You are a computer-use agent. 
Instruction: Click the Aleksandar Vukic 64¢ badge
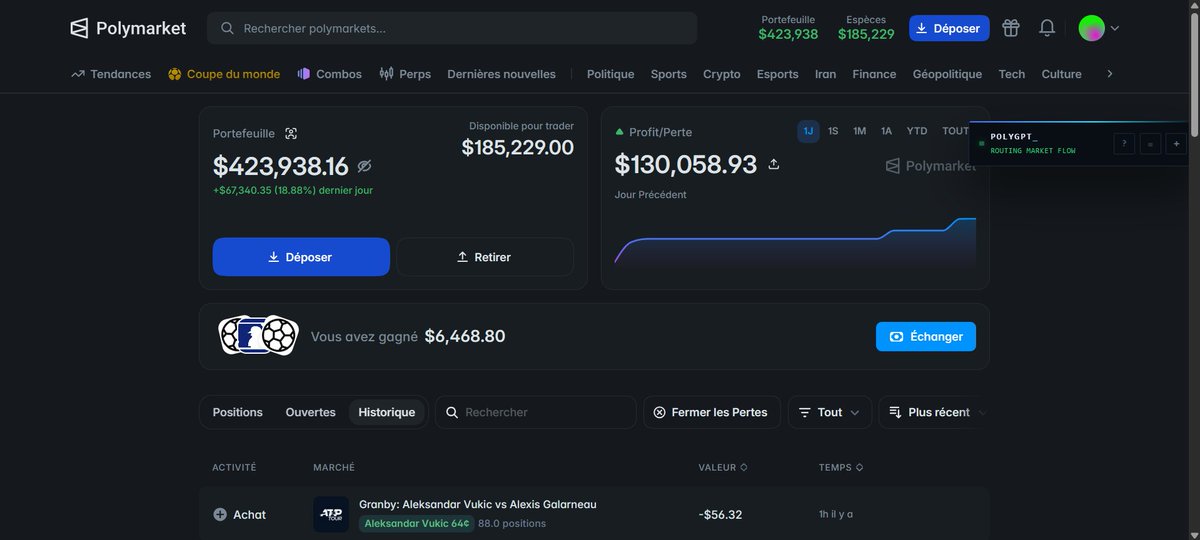coord(417,523)
